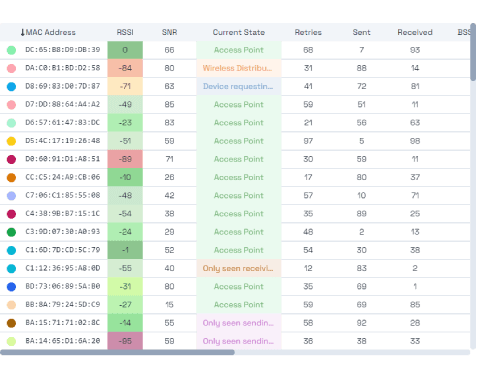
Task: Select MAC address BA:15:71:71:02:8C
Action: coord(63,322)
